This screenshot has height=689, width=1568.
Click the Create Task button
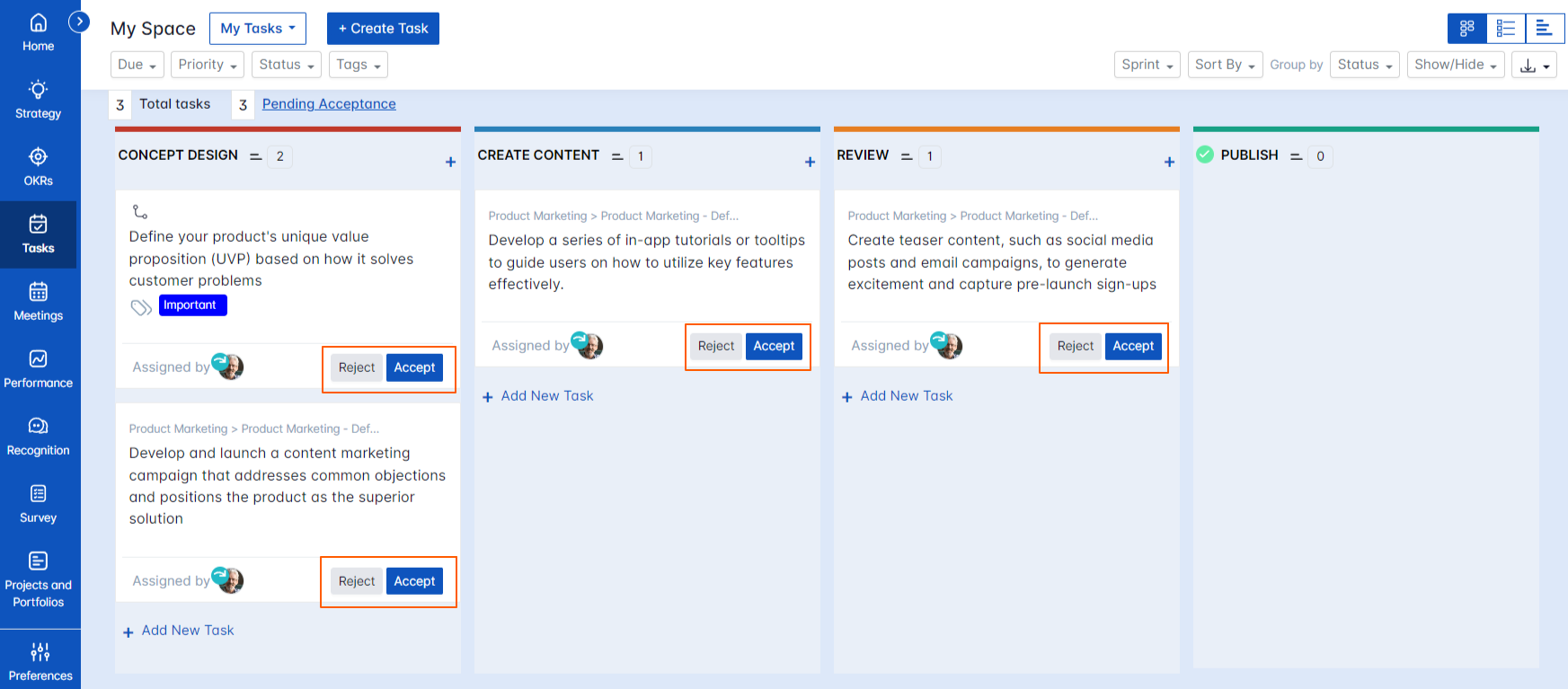point(383,29)
